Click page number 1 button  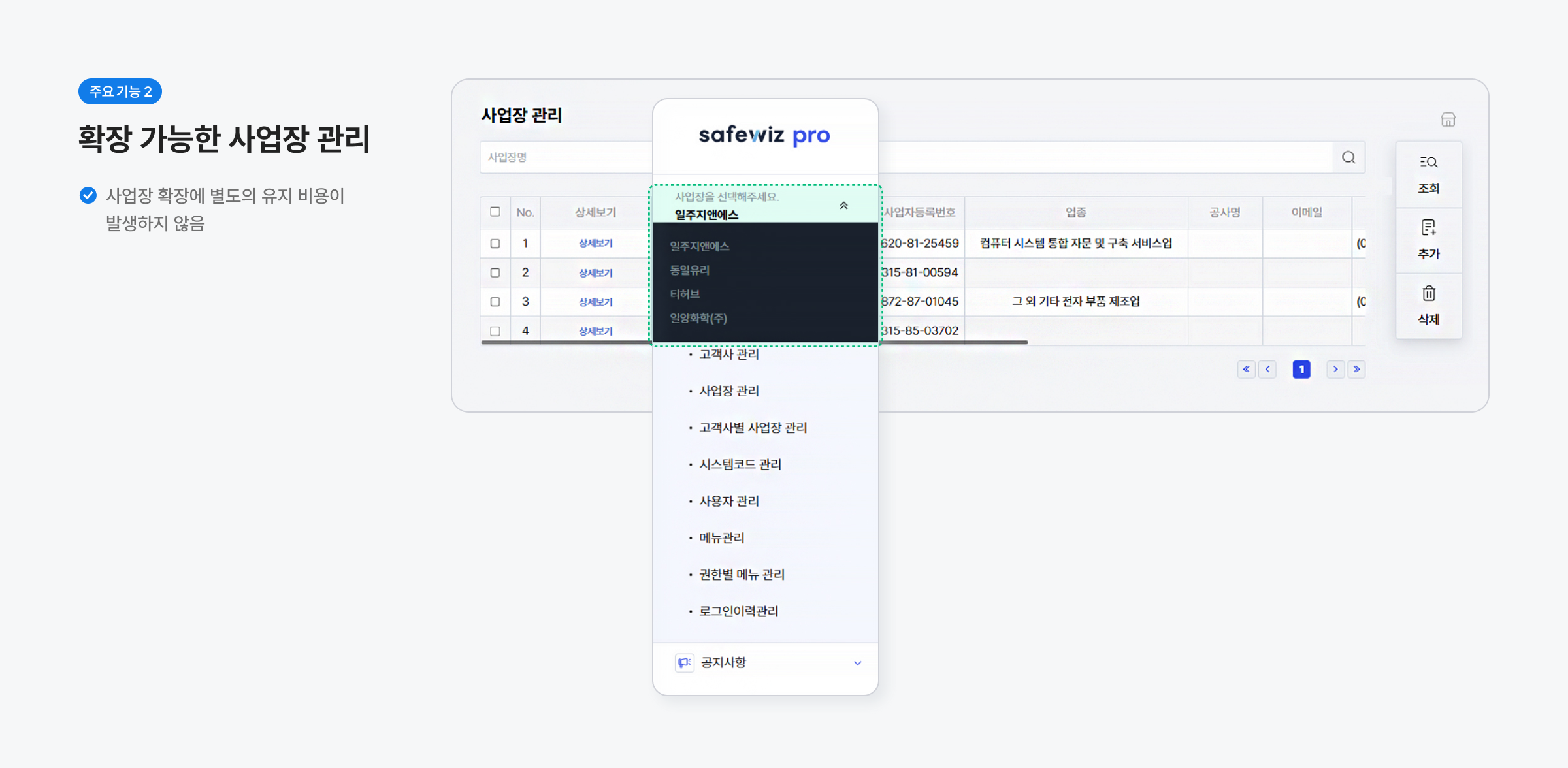pos(1301,370)
